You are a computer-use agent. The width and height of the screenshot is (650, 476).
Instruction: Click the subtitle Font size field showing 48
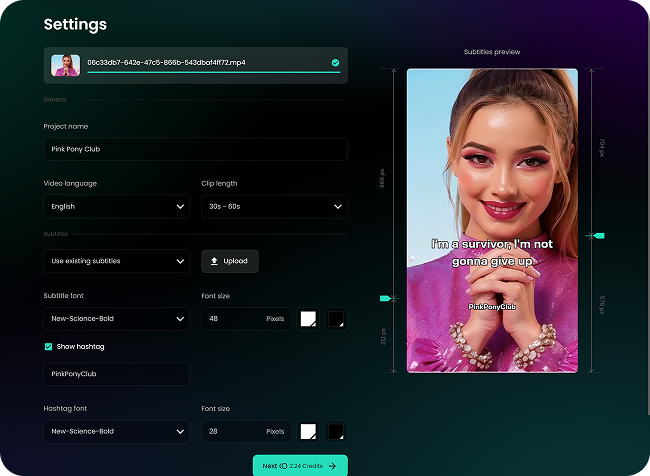point(246,319)
